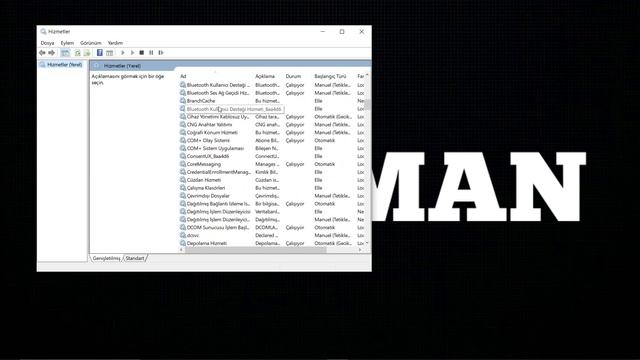640x360 pixels.
Task: Click the ConnectU... description of ConsentUX
Action: [267, 156]
